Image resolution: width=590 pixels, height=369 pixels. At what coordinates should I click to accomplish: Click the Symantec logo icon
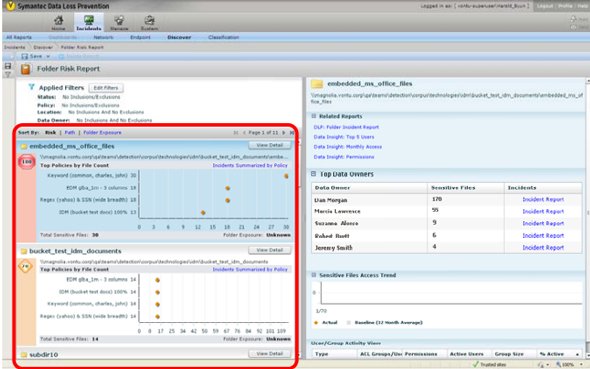tap(10, 6)
